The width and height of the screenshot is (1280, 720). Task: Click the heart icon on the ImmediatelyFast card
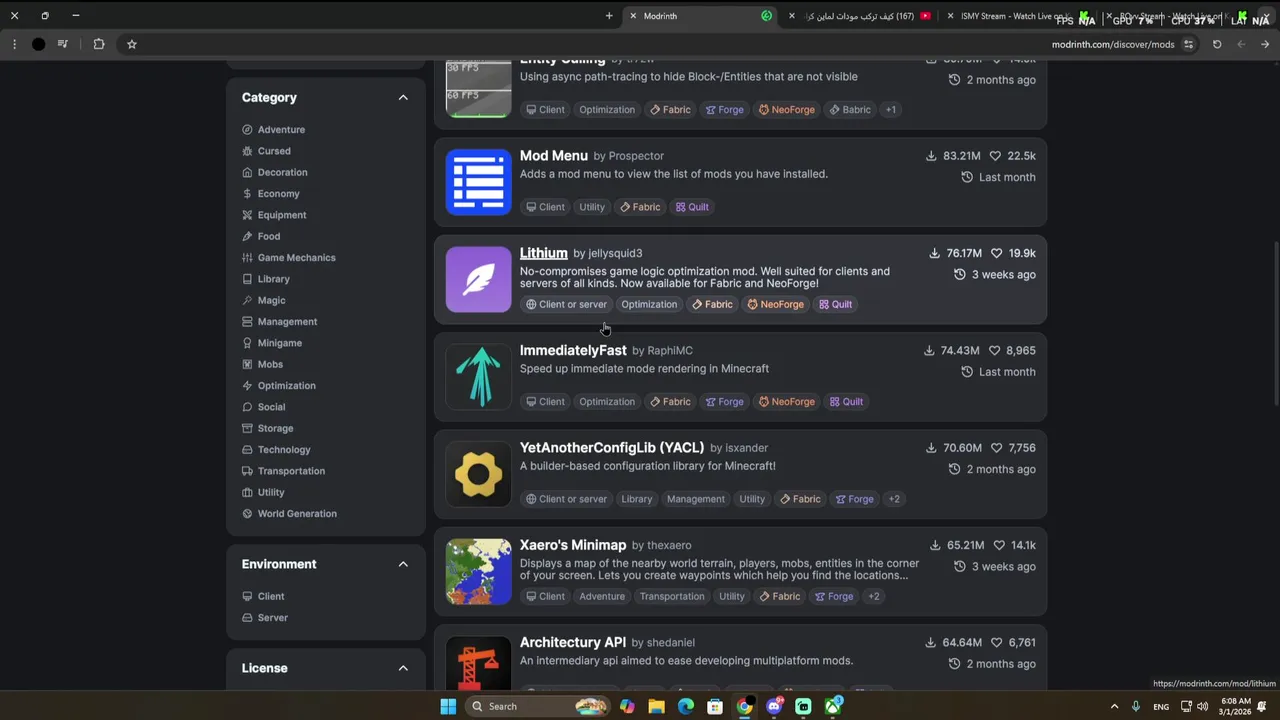[x=994, y=350]
